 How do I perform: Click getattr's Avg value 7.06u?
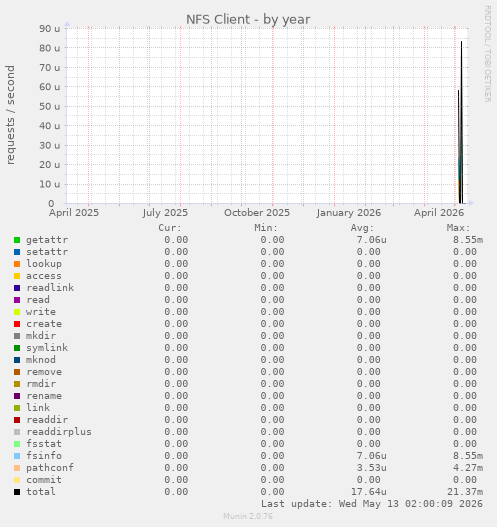tap(371, 240)
